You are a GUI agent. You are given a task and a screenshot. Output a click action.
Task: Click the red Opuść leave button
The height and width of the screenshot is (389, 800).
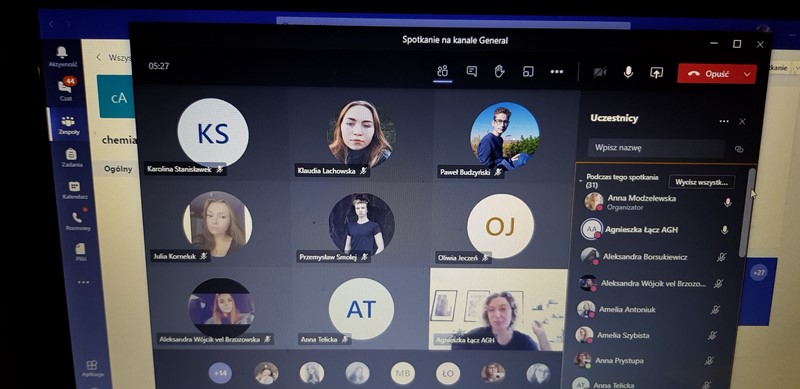point(709,74)
